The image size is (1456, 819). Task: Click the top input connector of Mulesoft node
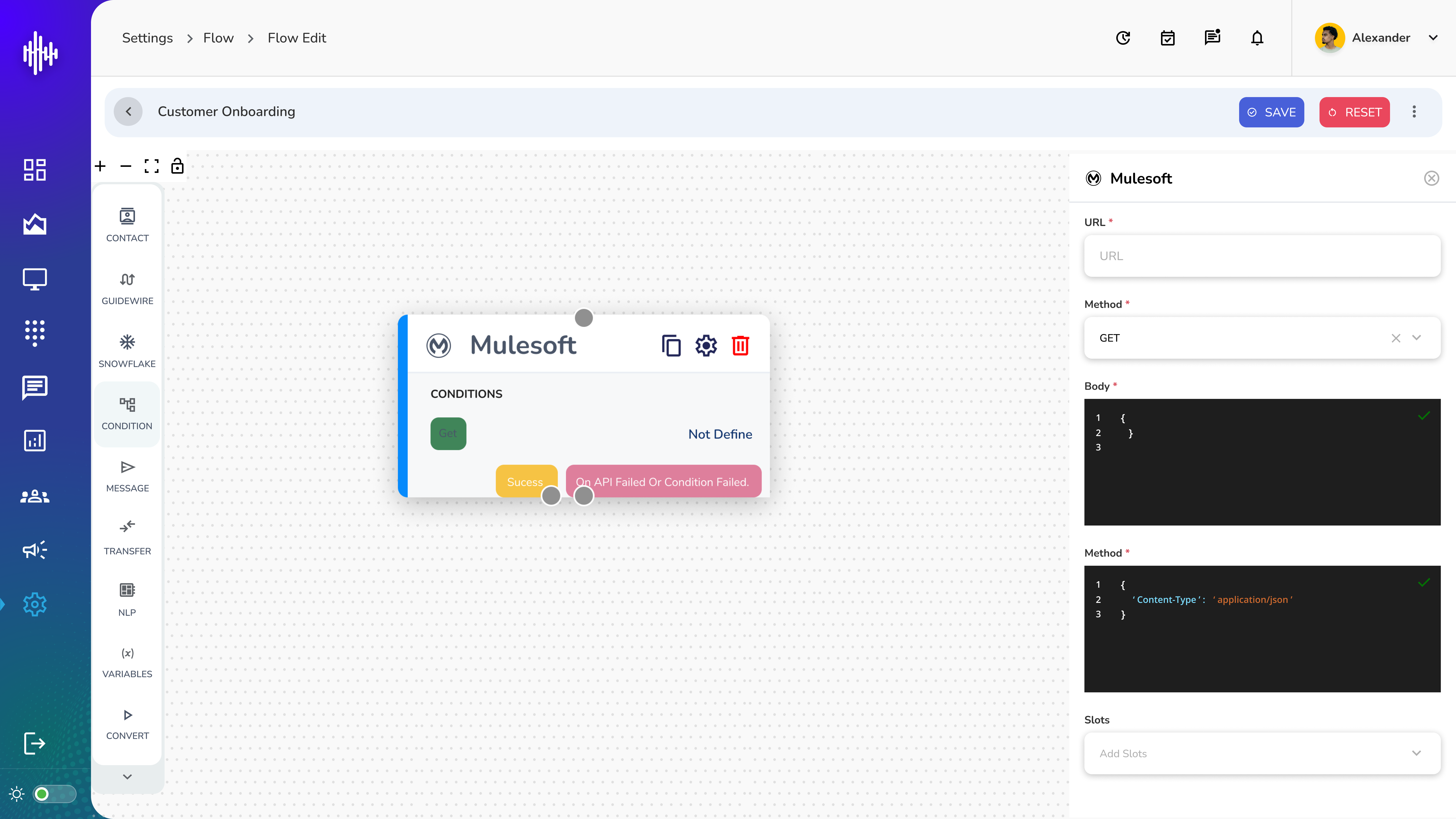(584, 318)
